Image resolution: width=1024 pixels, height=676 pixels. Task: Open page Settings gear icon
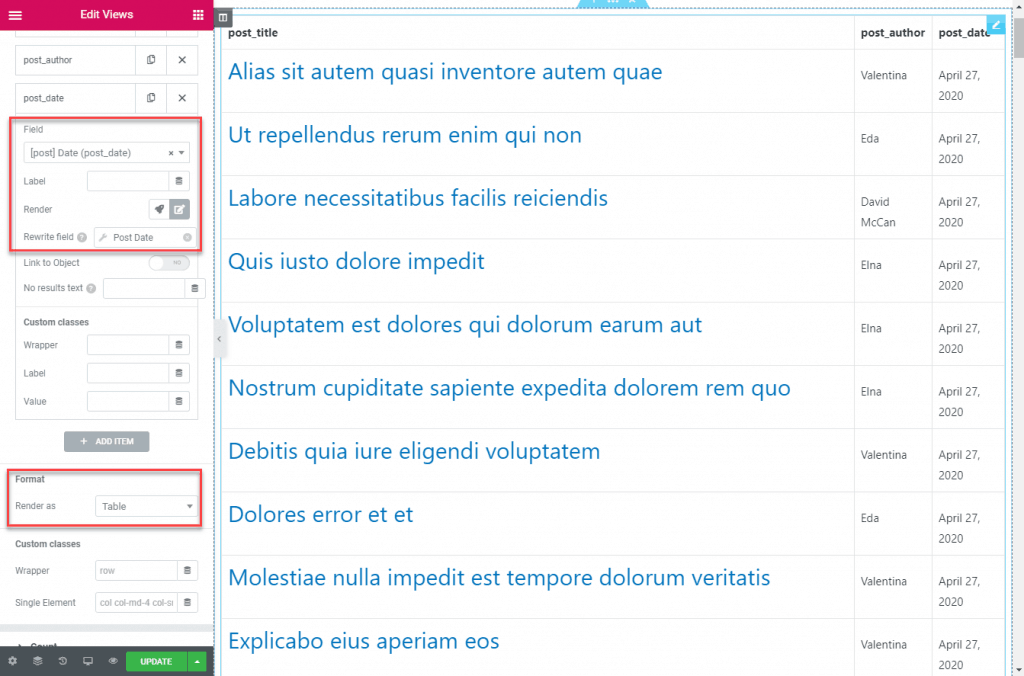pos(12,661)
